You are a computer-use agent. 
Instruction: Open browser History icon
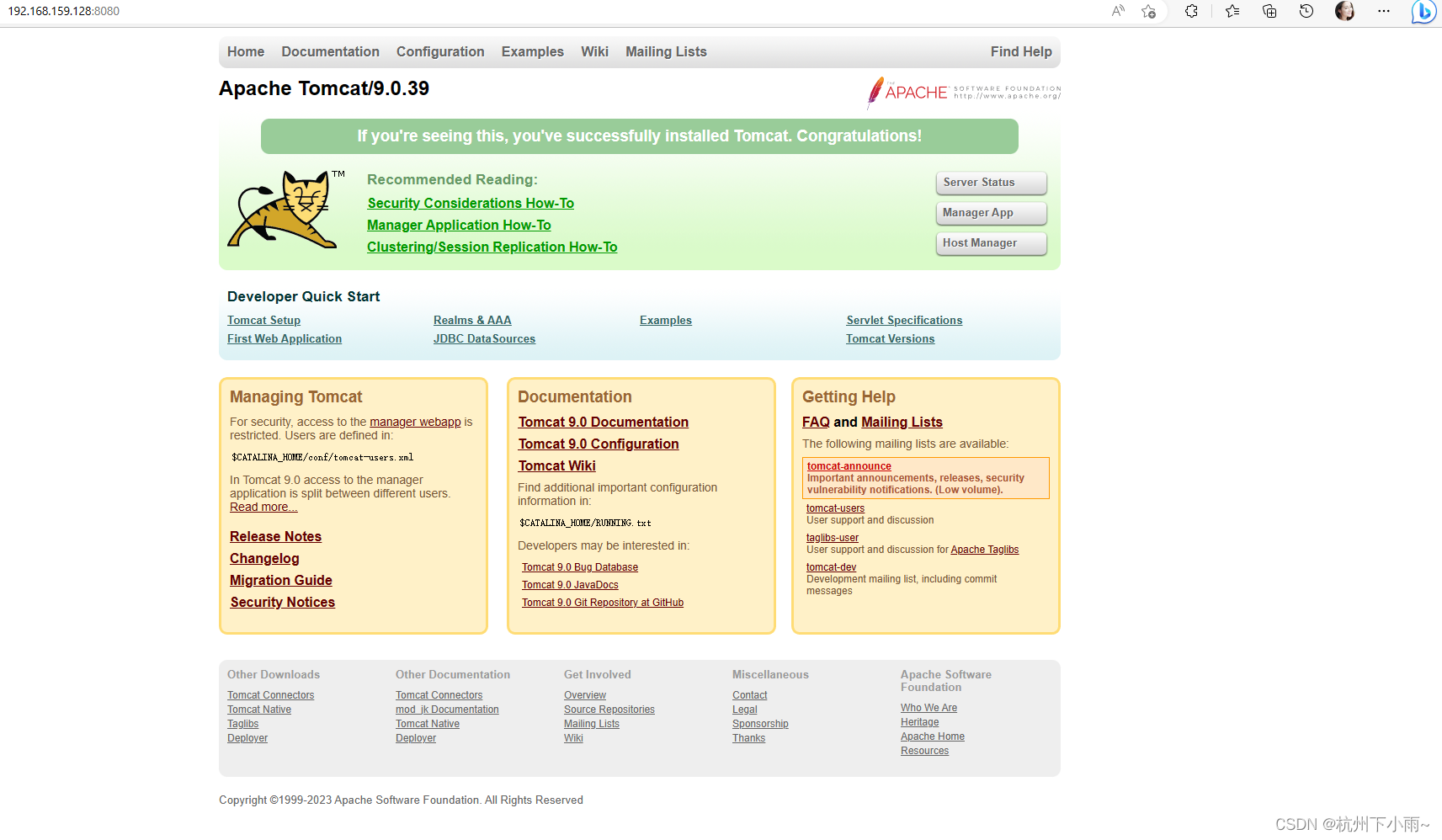pos(1306,11)
